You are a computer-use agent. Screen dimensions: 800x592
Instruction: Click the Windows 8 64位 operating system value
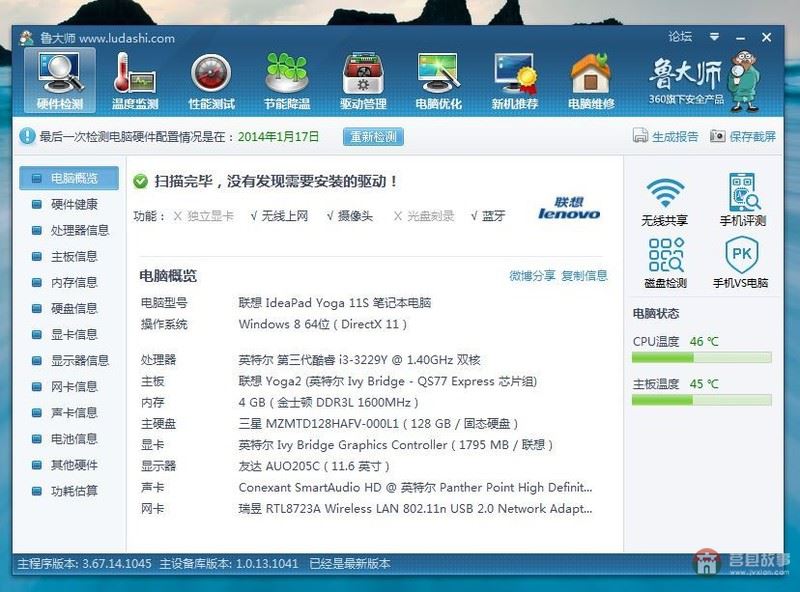coord(322,324)
